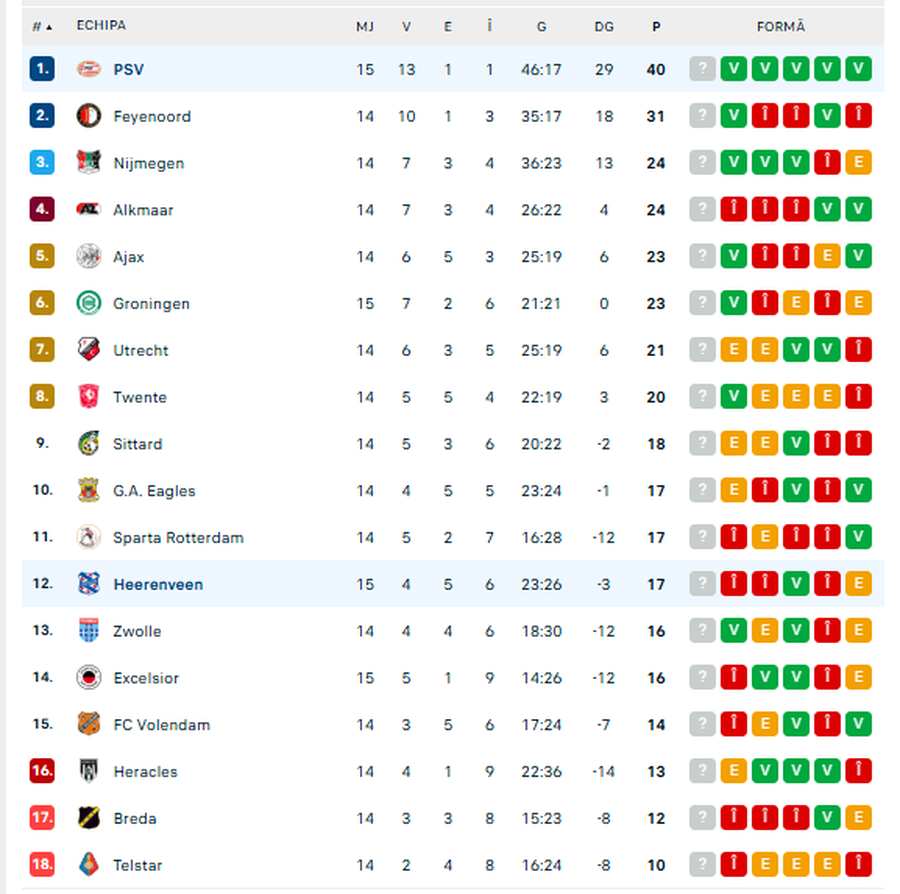The height and width of the screenshot is (894, 900).
Task: Click the grey question mark in PSV's form
Action: pos(703,69)
